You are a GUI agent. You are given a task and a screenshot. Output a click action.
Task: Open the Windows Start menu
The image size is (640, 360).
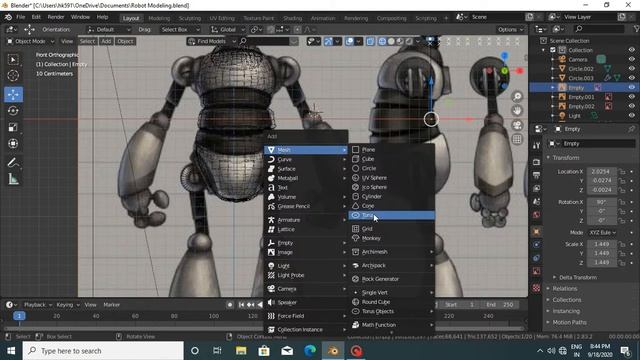pyautogui.click(x=11, y=351)
